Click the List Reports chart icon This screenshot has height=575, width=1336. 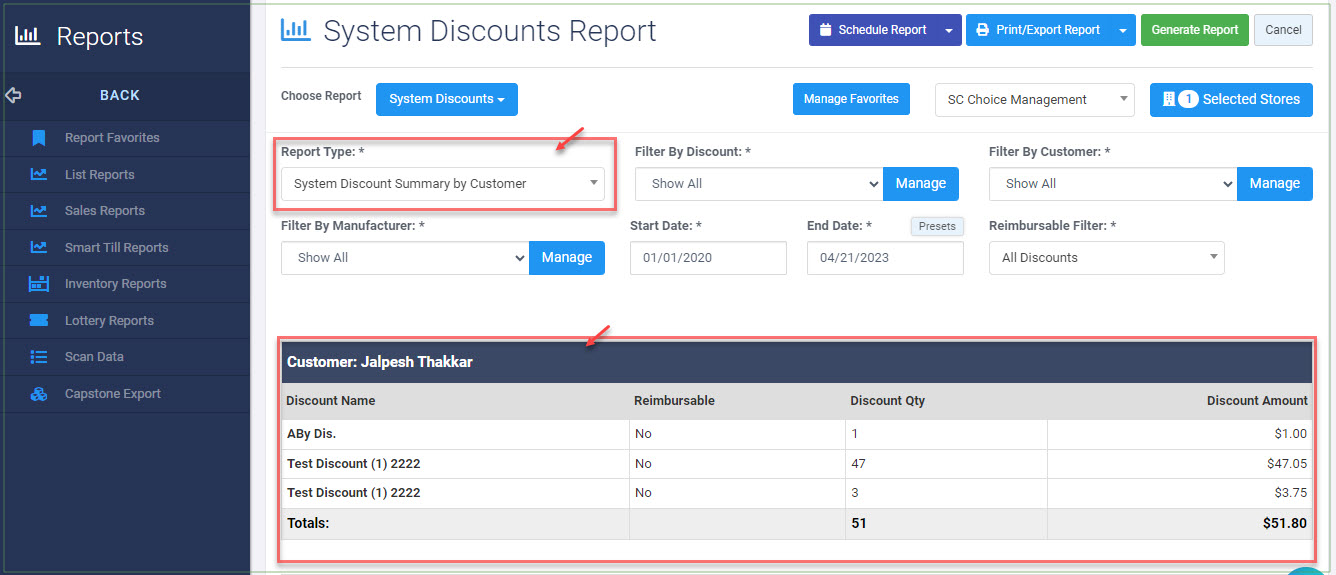[39, 174]
